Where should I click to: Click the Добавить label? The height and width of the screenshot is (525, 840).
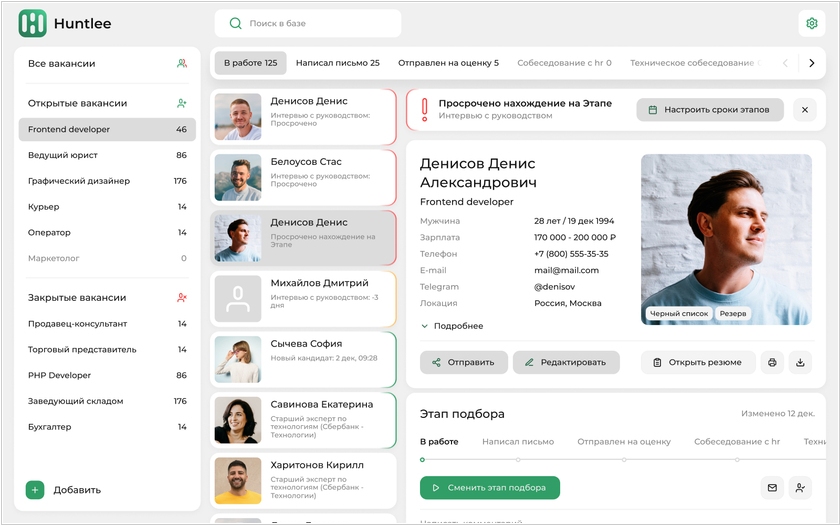pyautogui.click(x=77, y=490)
